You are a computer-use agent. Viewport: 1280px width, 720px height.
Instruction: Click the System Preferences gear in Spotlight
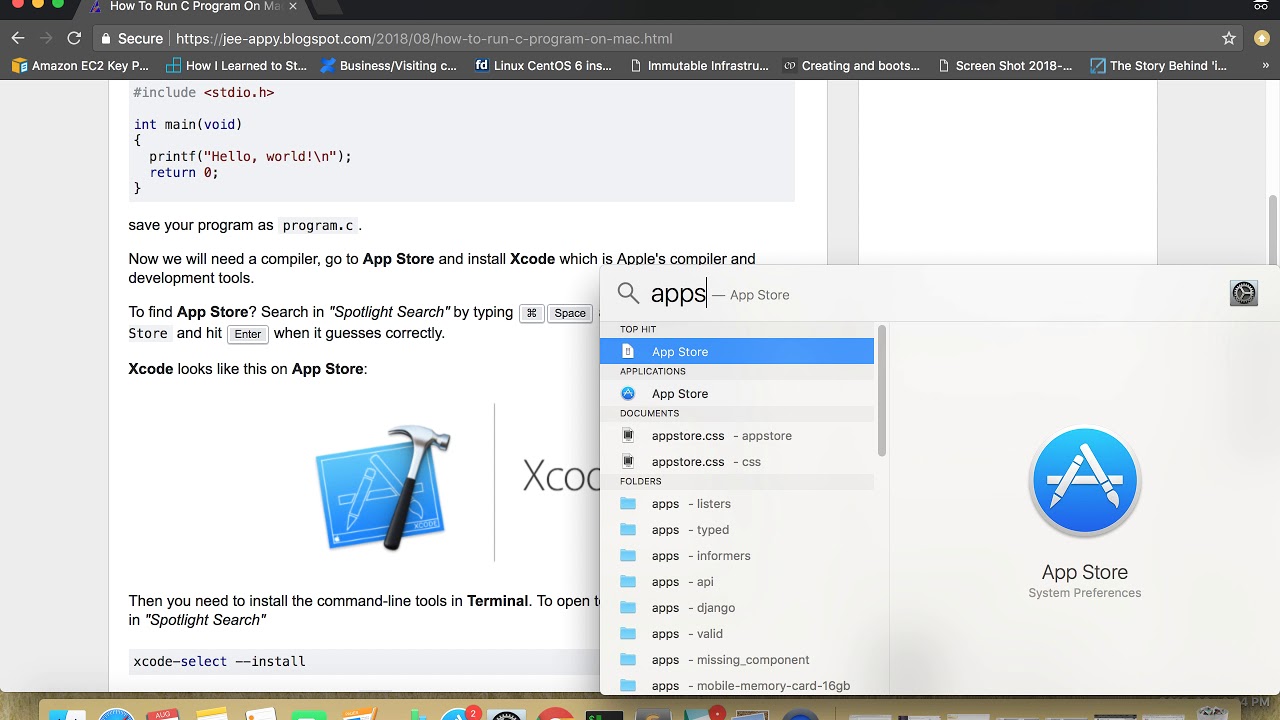click(1244, 293)
